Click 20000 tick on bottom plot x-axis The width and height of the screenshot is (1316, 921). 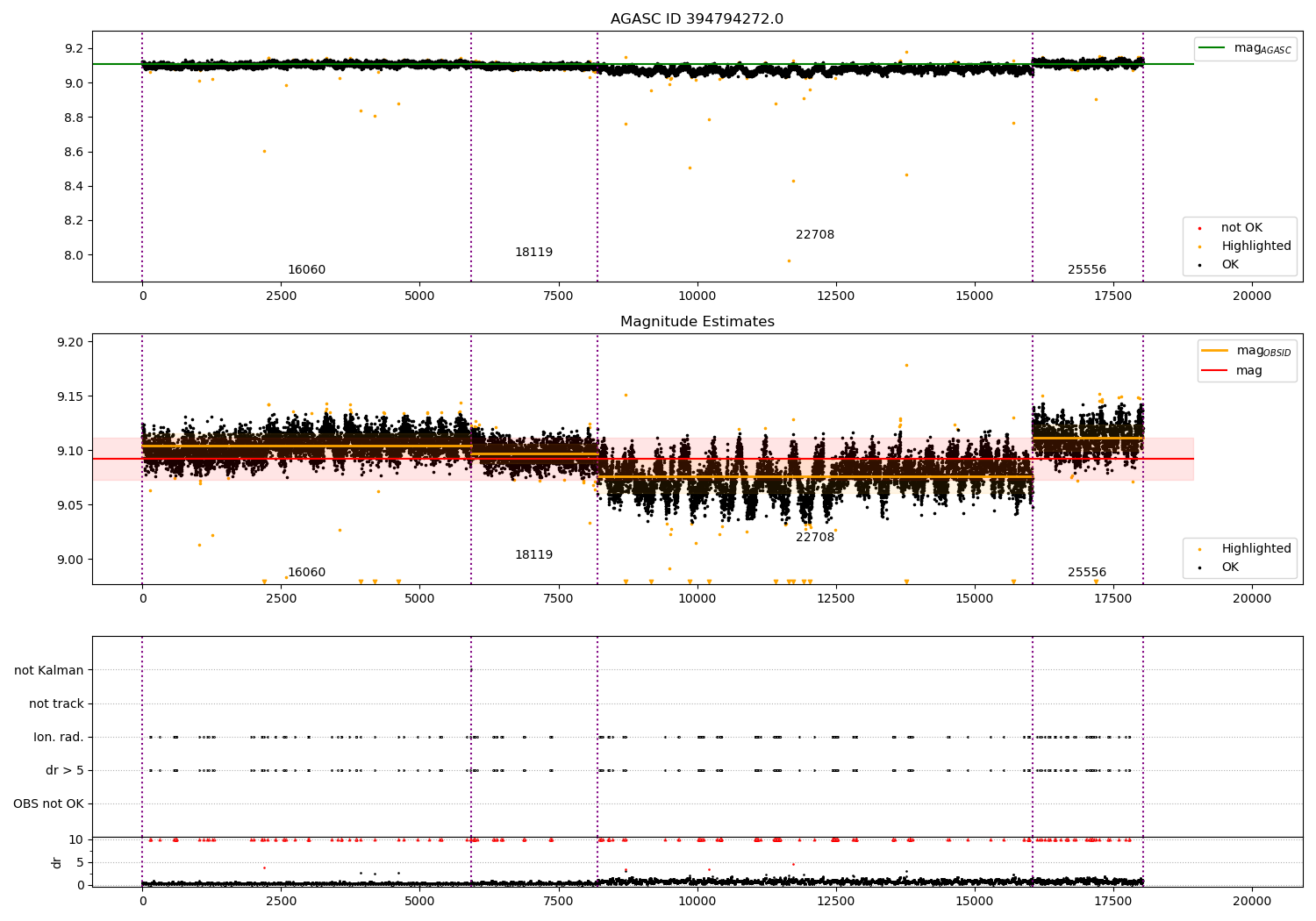click(1252, 901)
